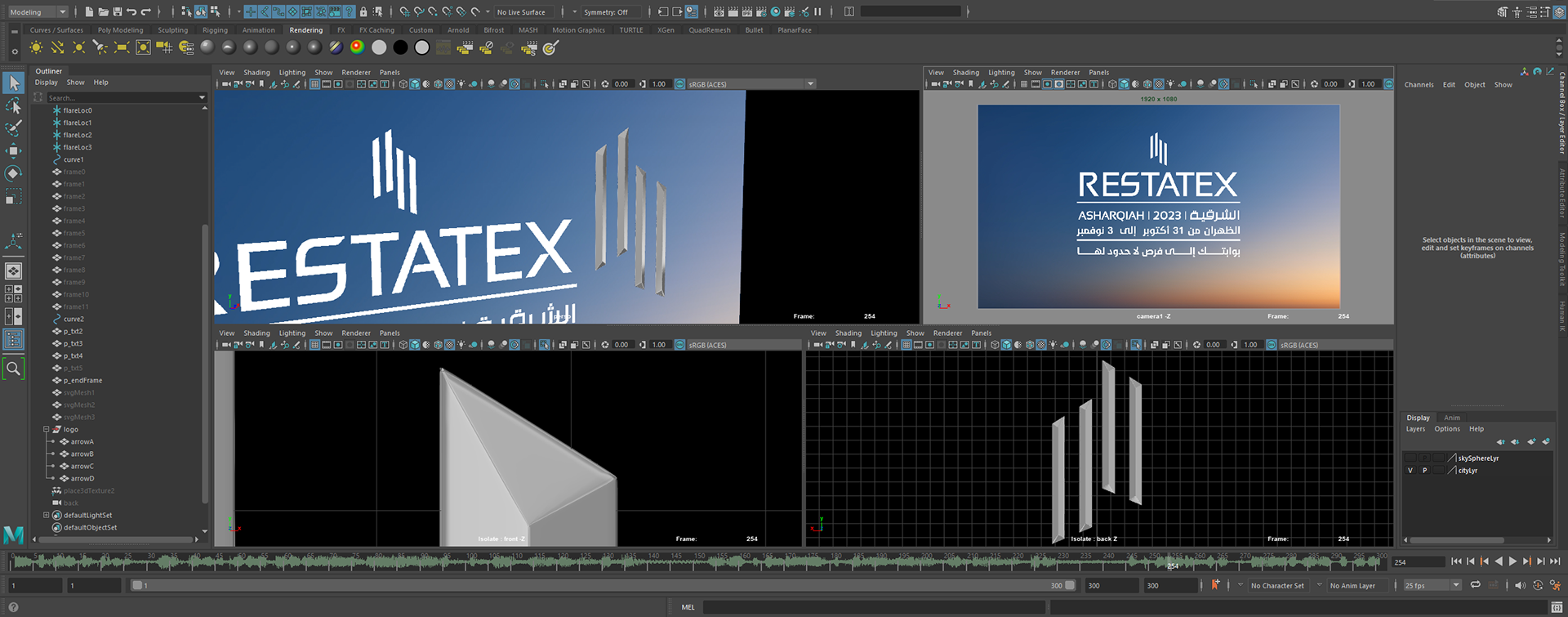Click the black shader sphere swatch on the shelf
Viewport: 1568px width, 617px height.
pyautogui.click(x=400, y=47)
